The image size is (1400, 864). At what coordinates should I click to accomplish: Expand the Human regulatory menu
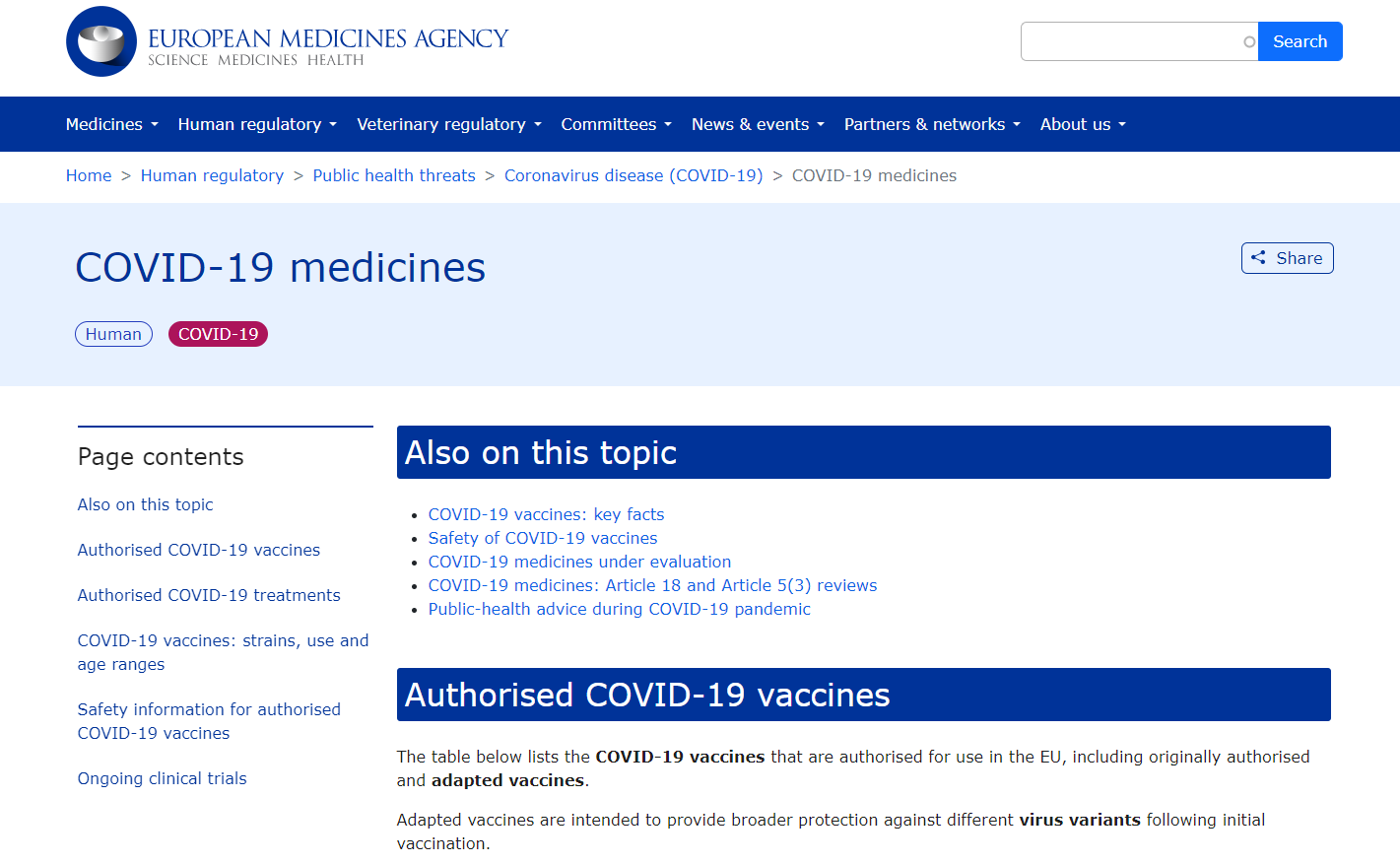(257, 124)
